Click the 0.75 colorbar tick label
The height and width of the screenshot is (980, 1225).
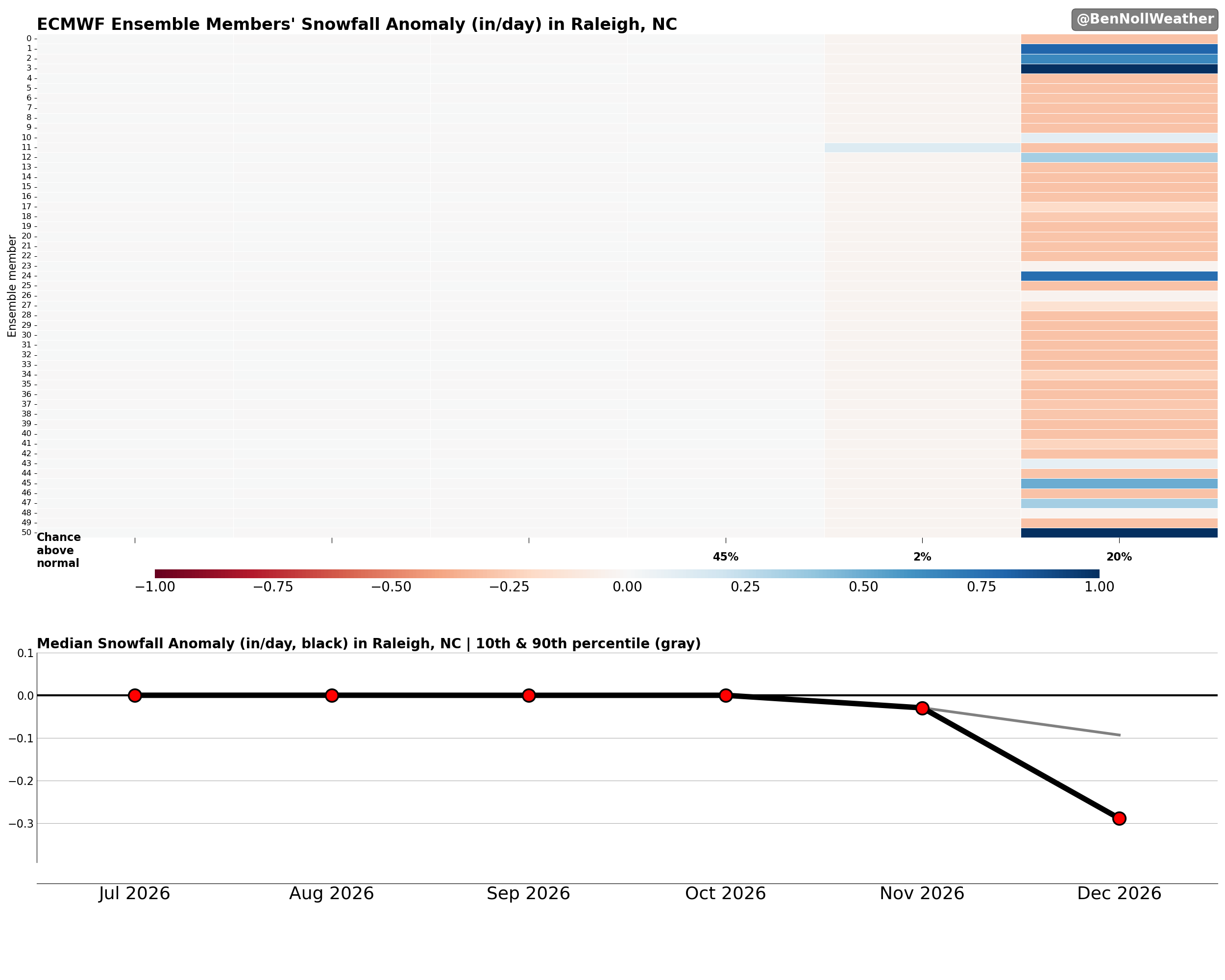pos(982,588)
